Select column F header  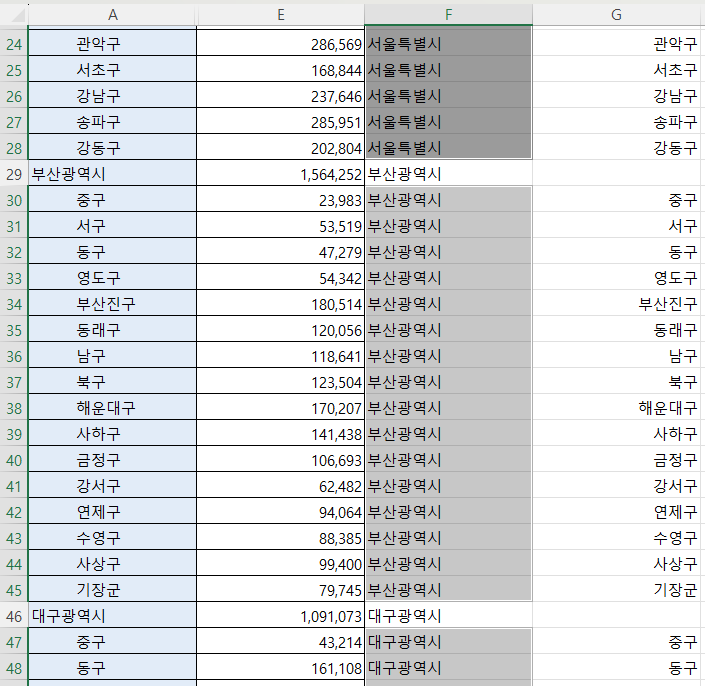pos(448,15)
